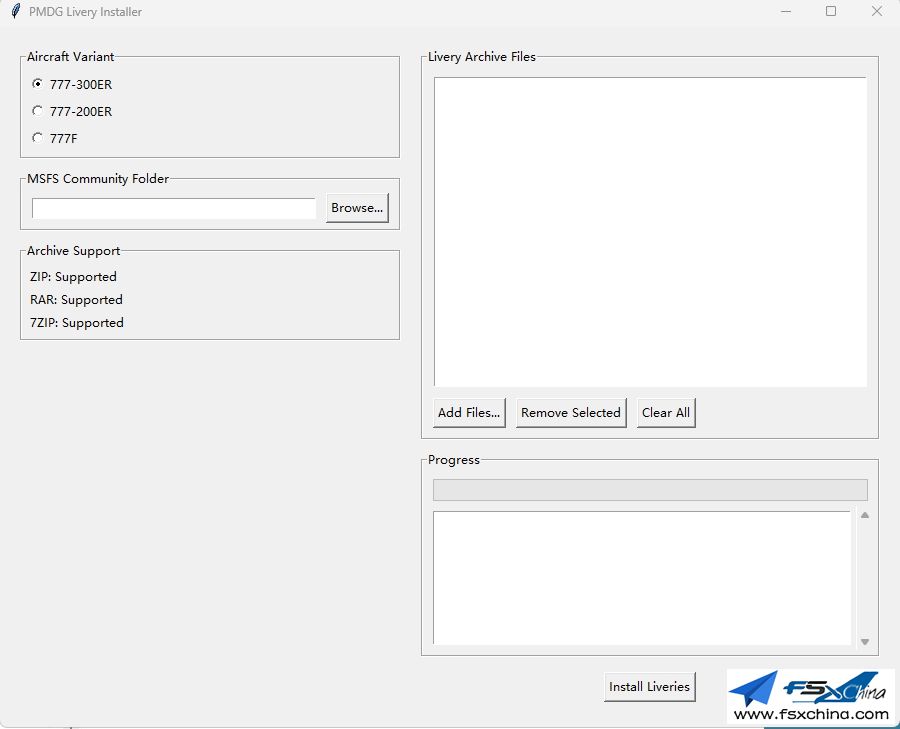Click the FSXChina logo image
The width and height of the screenshot is (900, 729).
point(810,696)
